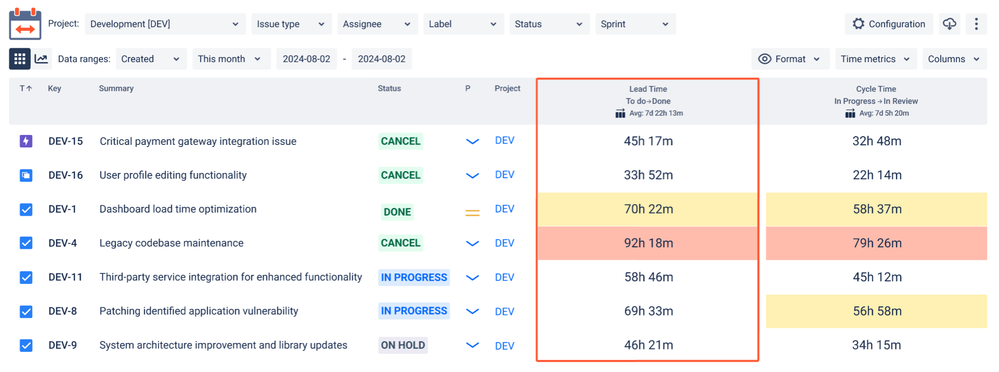Screen dimensions: 999x372
Task: Click the cloud download export icon
Action: [x=949, y=24]
